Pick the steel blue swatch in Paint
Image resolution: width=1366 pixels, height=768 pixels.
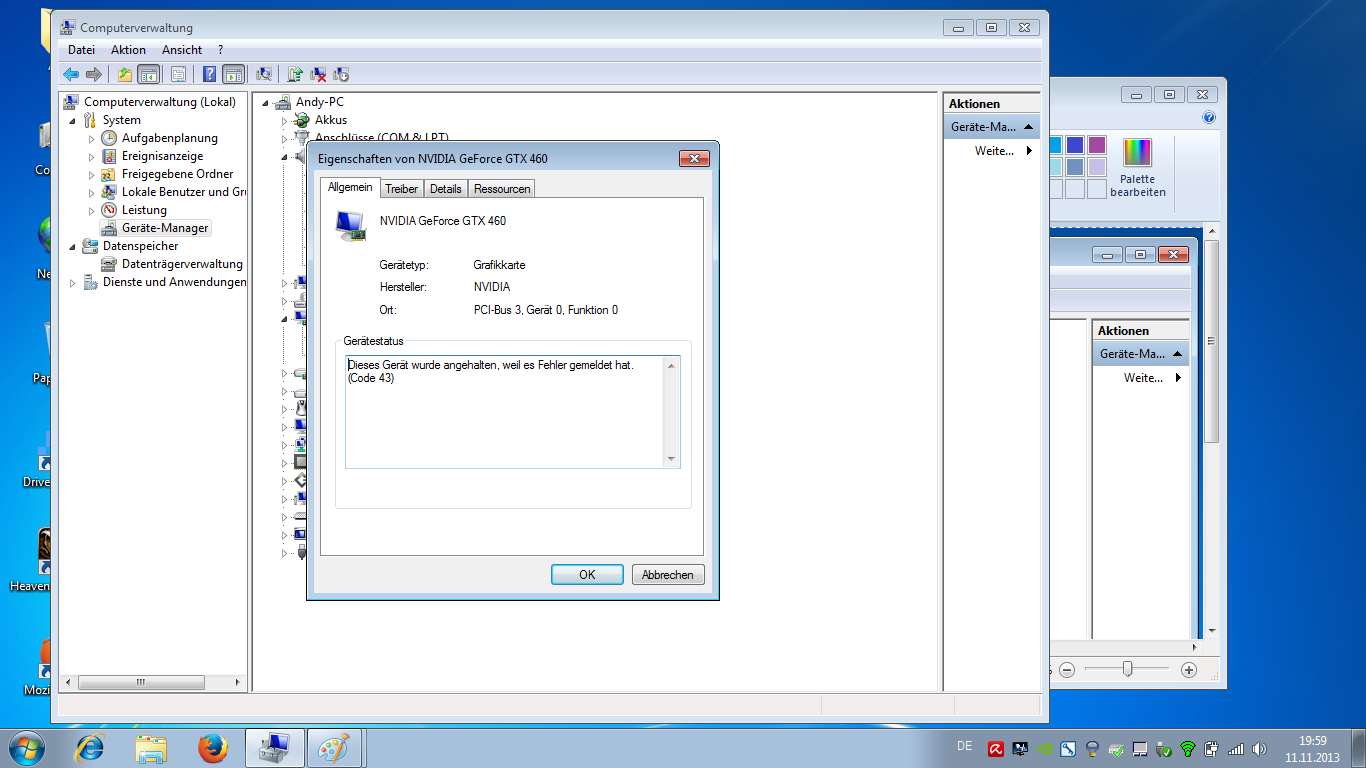[x=1075, y=167]
